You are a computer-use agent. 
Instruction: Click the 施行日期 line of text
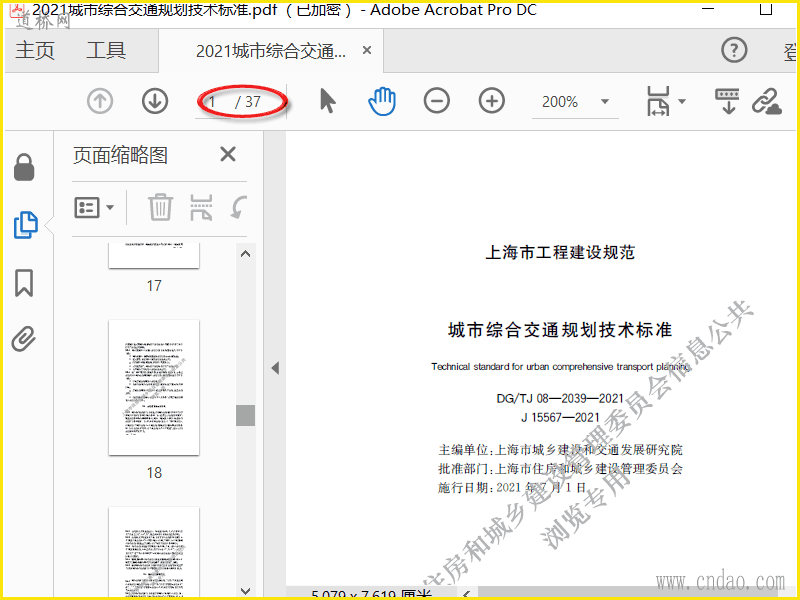tap(512, 487)
